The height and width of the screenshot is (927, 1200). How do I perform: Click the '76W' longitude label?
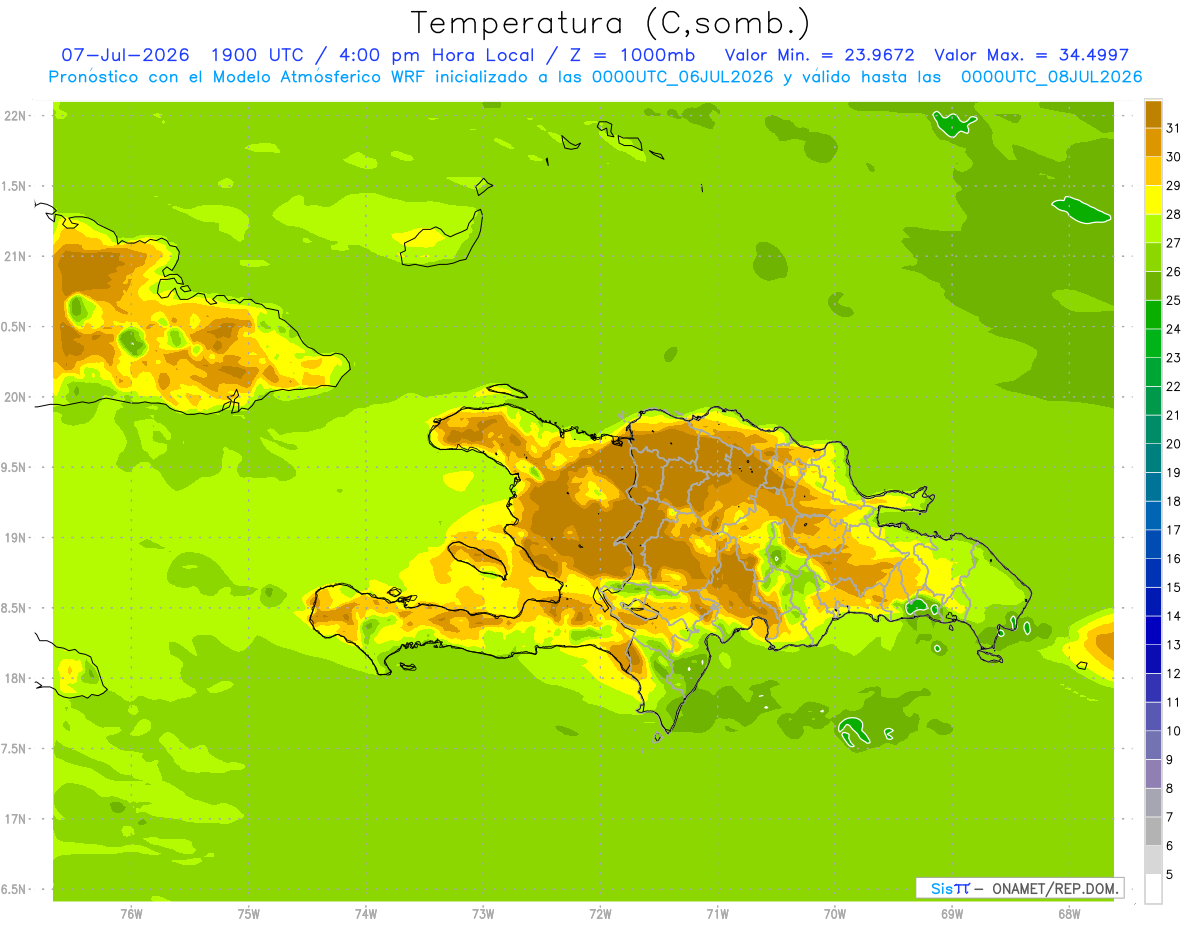[131, 913]
